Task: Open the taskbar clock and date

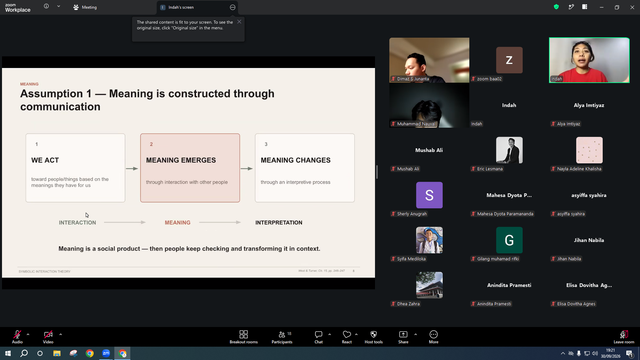Action: (610, 353)
